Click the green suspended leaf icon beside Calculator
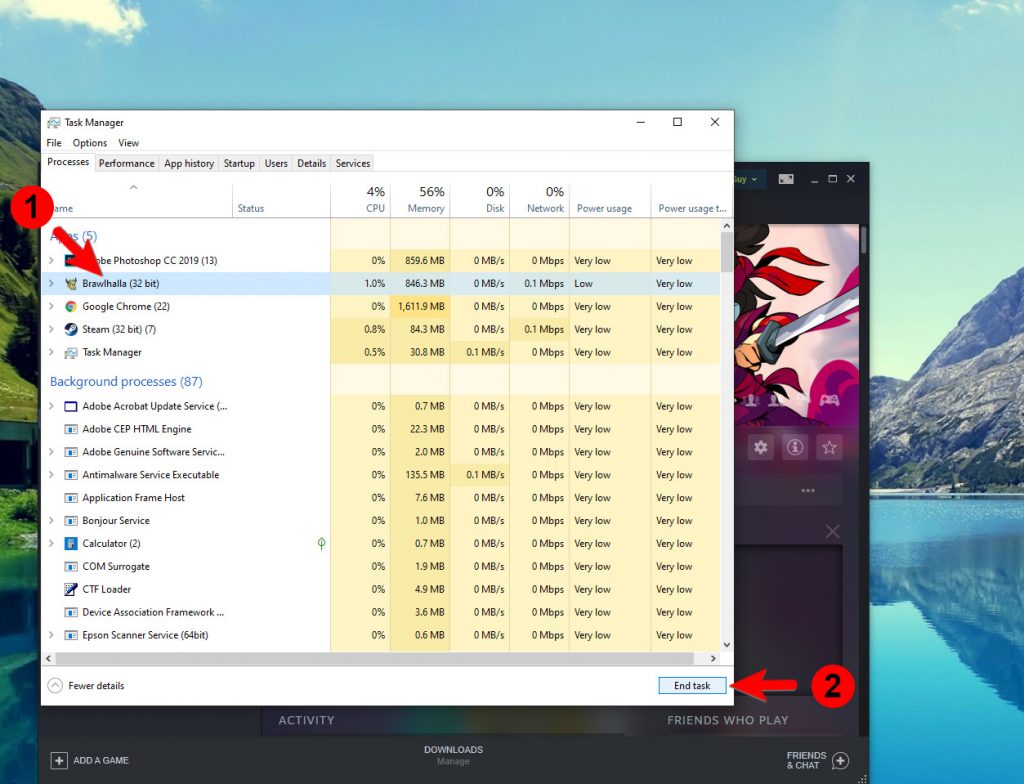1024x784 pixels. tap(321, 543)
